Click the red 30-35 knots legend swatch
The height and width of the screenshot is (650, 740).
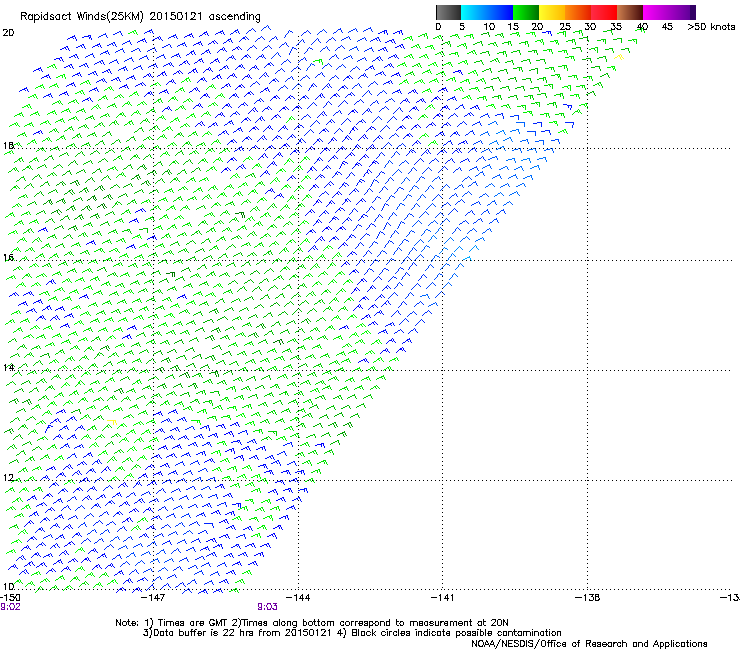(x=604, y=12)
